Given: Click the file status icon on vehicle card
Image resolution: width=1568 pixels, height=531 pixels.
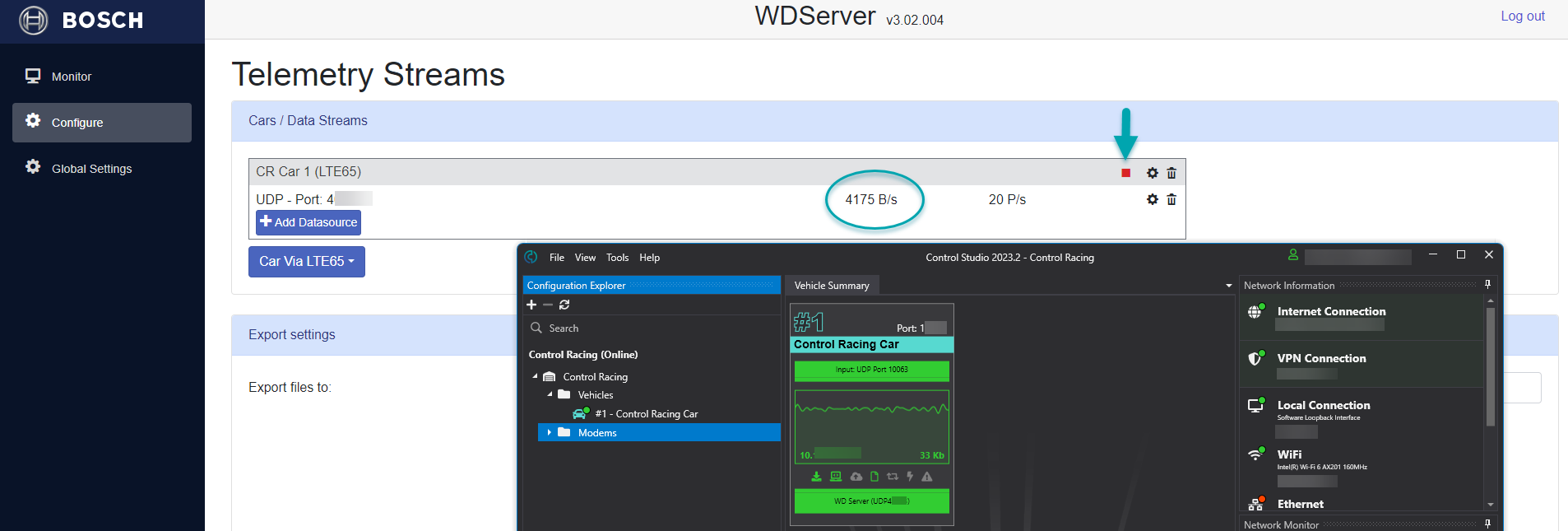Looking at the screenshot, I should point(874,477).
